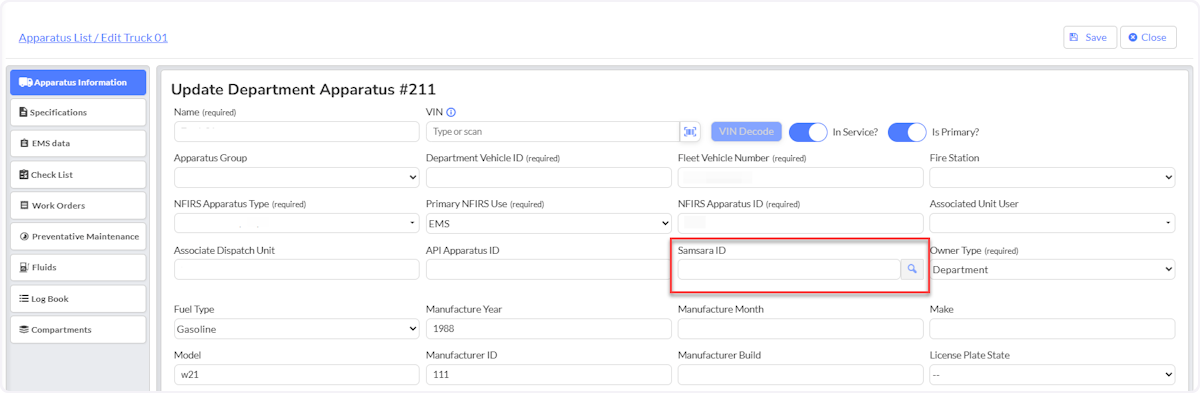Image resolution: width=1200 pixels, height=393 pixels.
Task: Click the Update Department Apparatus #211 heading
Action: (303, 89)
